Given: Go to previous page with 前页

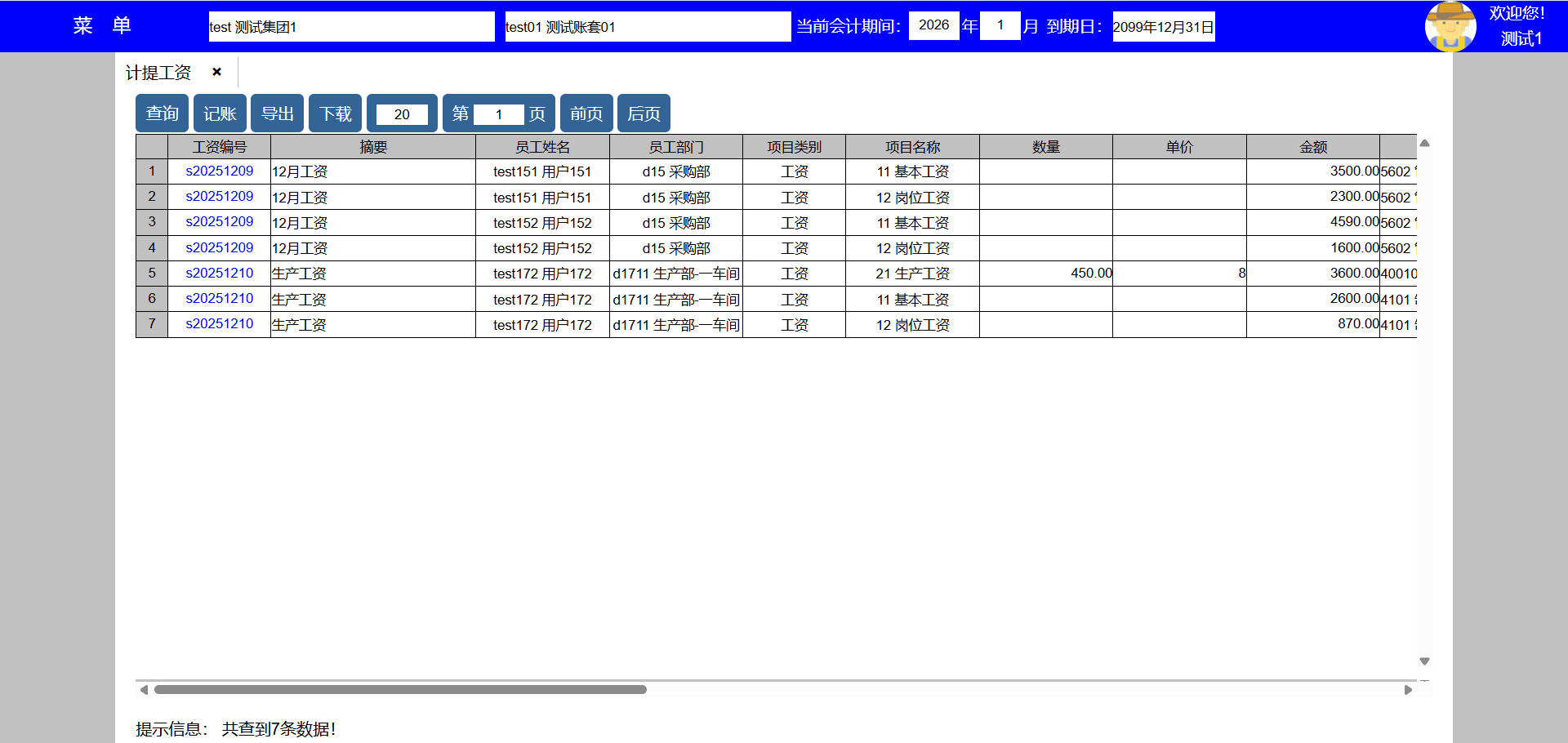Looking at the screenshot, I should 586,113.
